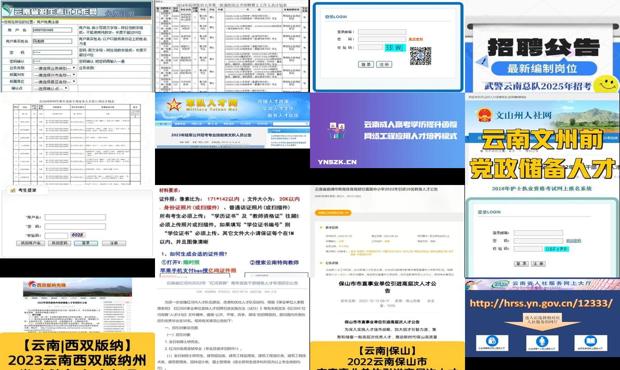Click the first button in 考生登录 button row
The image size is (620, 370).
click(30, 243)
